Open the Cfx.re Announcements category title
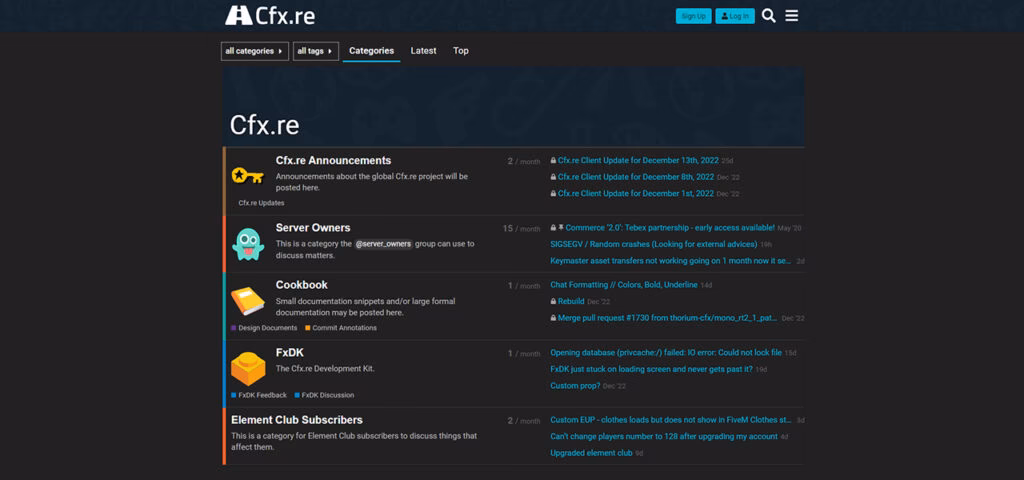 click(x=333, y=161)
